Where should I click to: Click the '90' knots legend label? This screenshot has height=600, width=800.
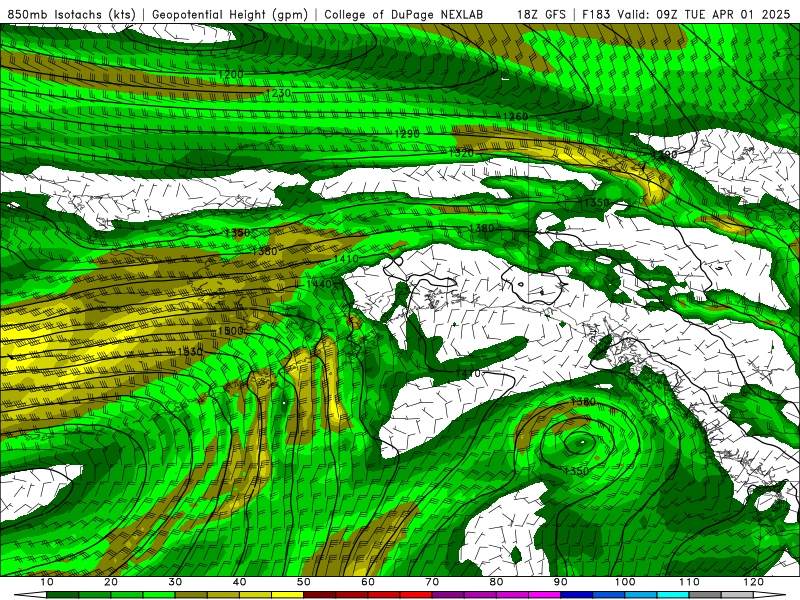coord(561,582)
